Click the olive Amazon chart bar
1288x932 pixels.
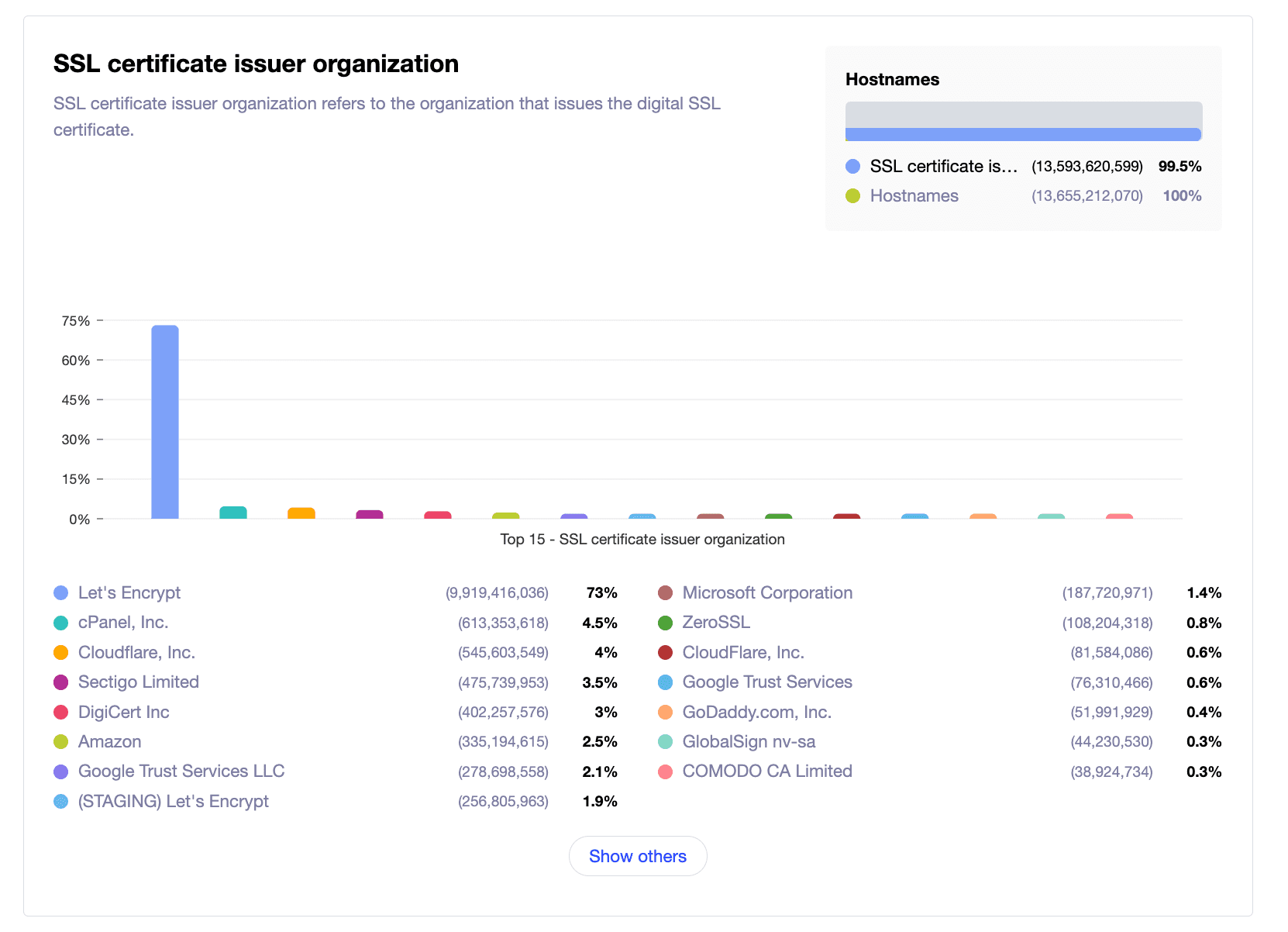point(506,516)
